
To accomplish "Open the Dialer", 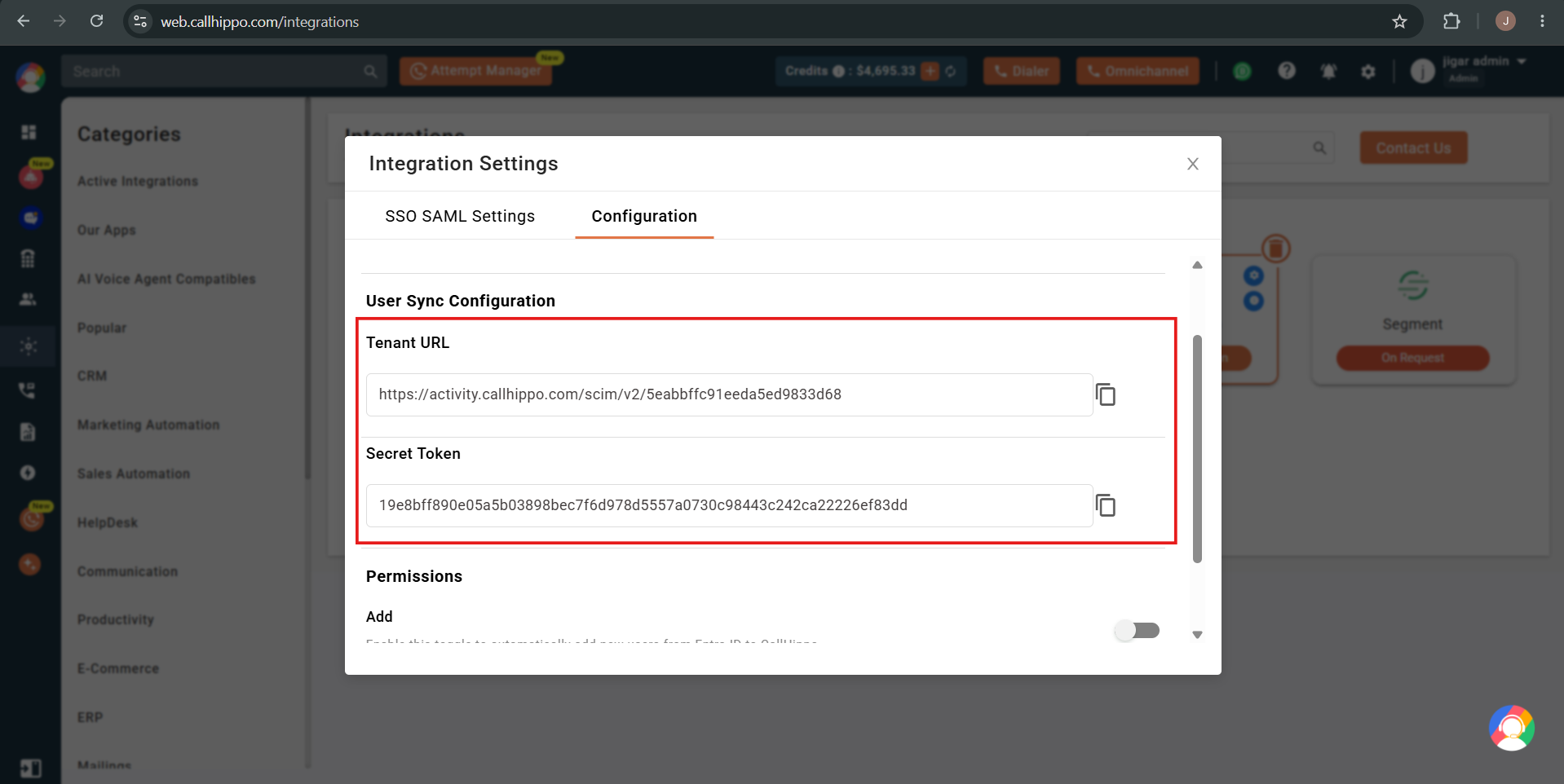I will point(1022,71).
